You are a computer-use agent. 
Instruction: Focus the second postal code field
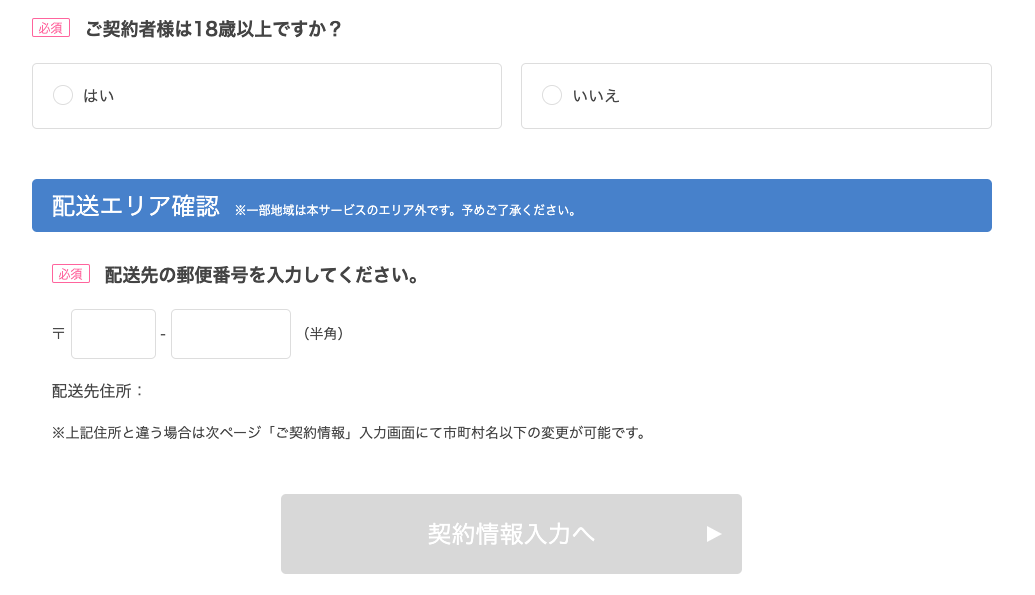(x=231, y=334)
